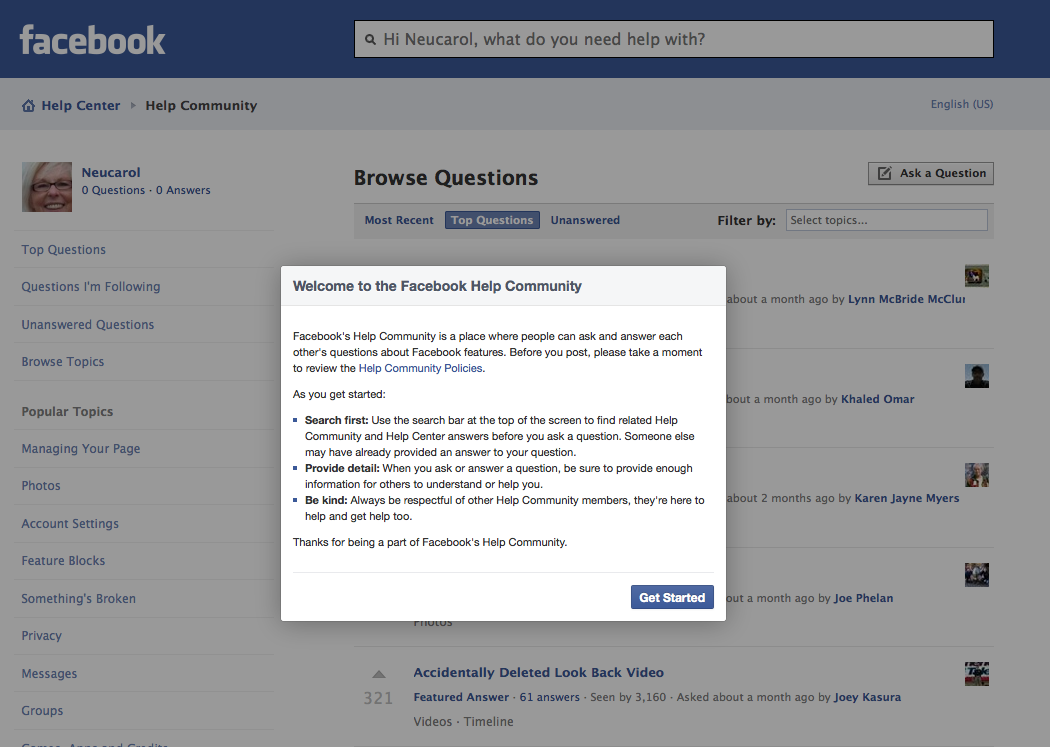Click the search magnifier icon

372,40
